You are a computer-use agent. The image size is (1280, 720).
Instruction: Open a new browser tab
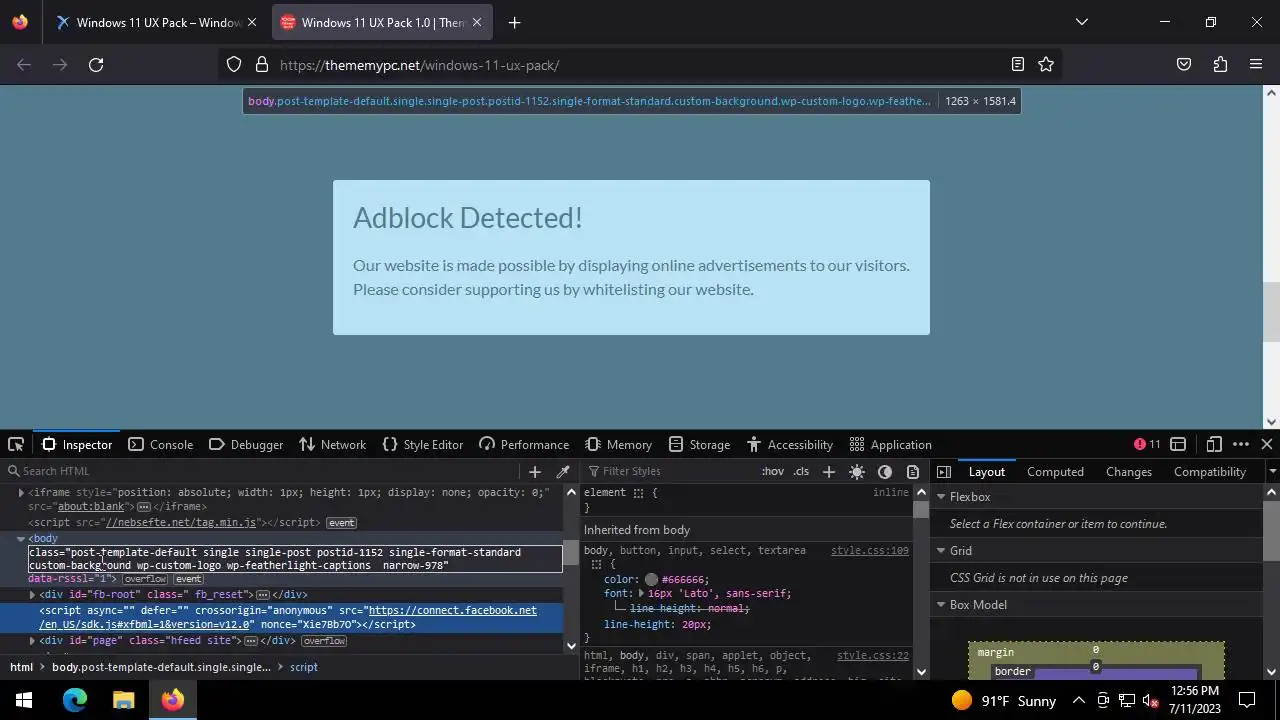click(514, 22)
